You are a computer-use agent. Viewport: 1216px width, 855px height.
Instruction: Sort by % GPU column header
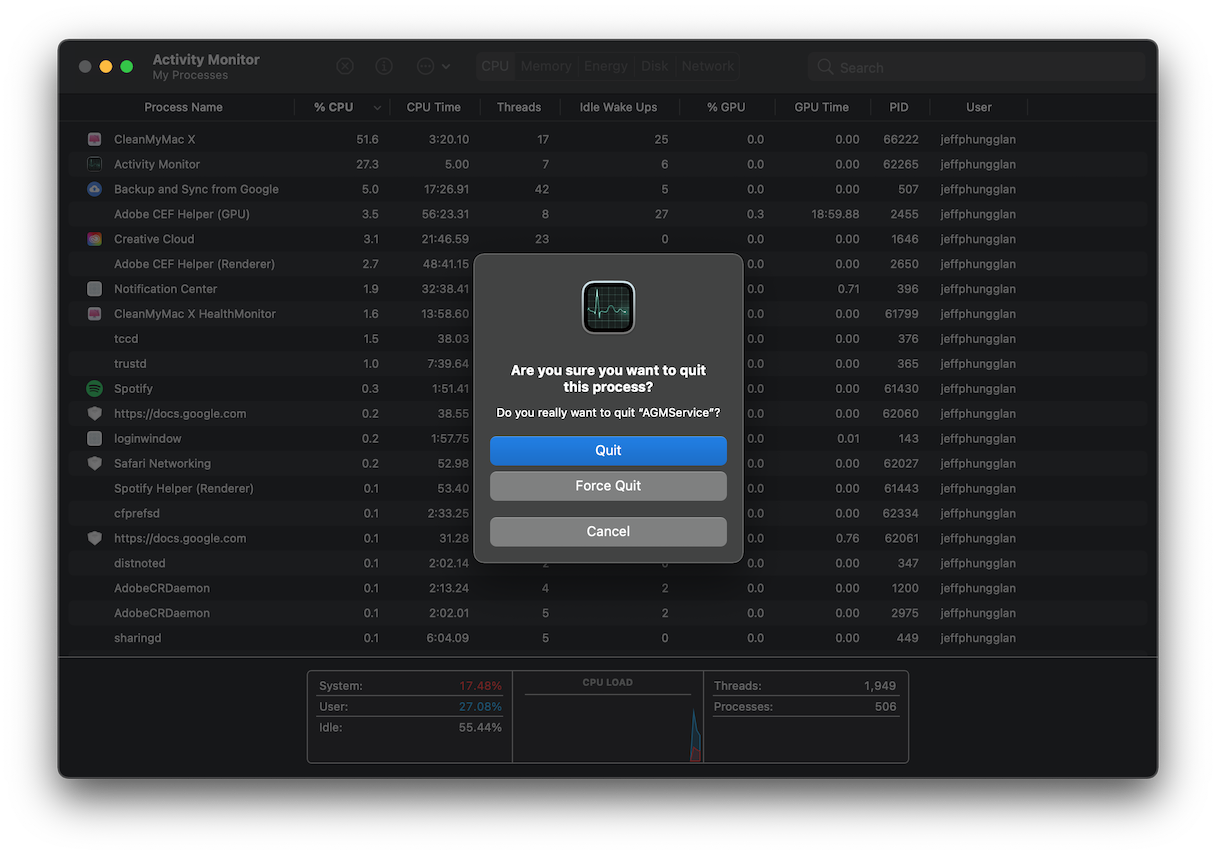coord(726,107)
